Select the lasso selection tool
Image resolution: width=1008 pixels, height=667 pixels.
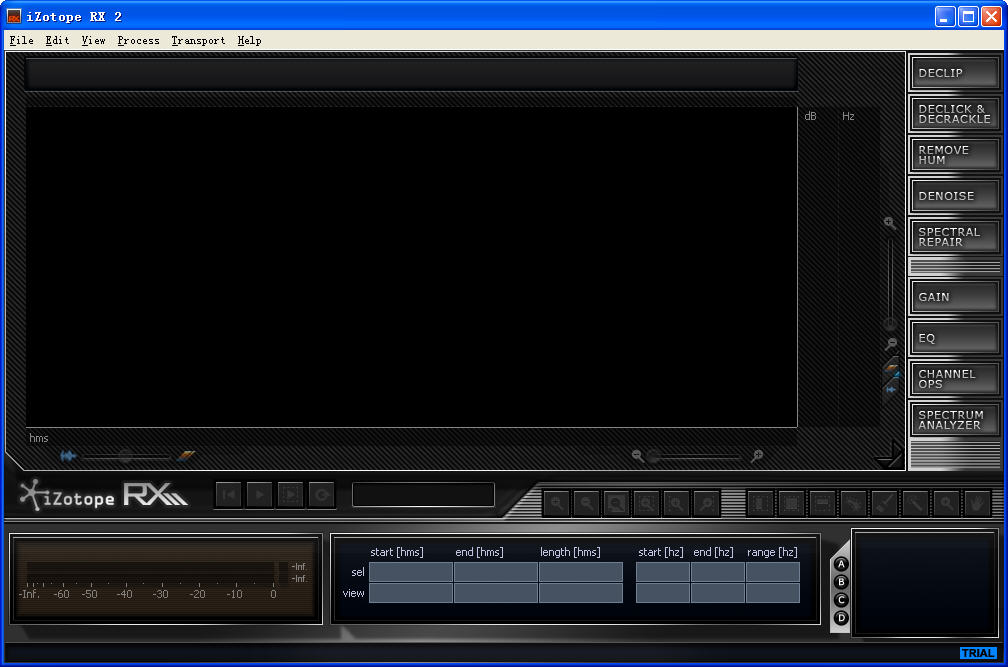[854, 503]
